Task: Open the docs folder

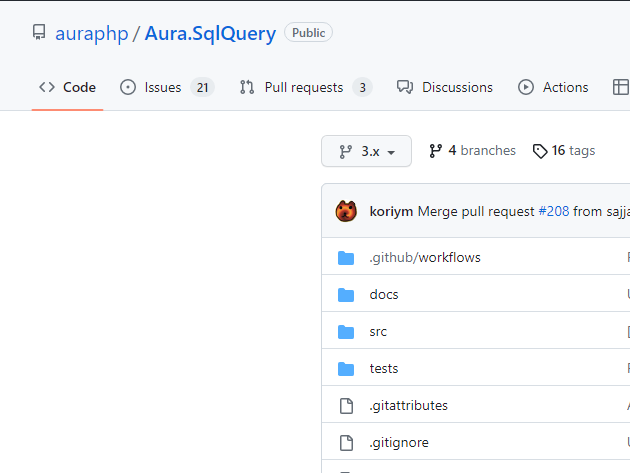Action: [x=384, y=295]
